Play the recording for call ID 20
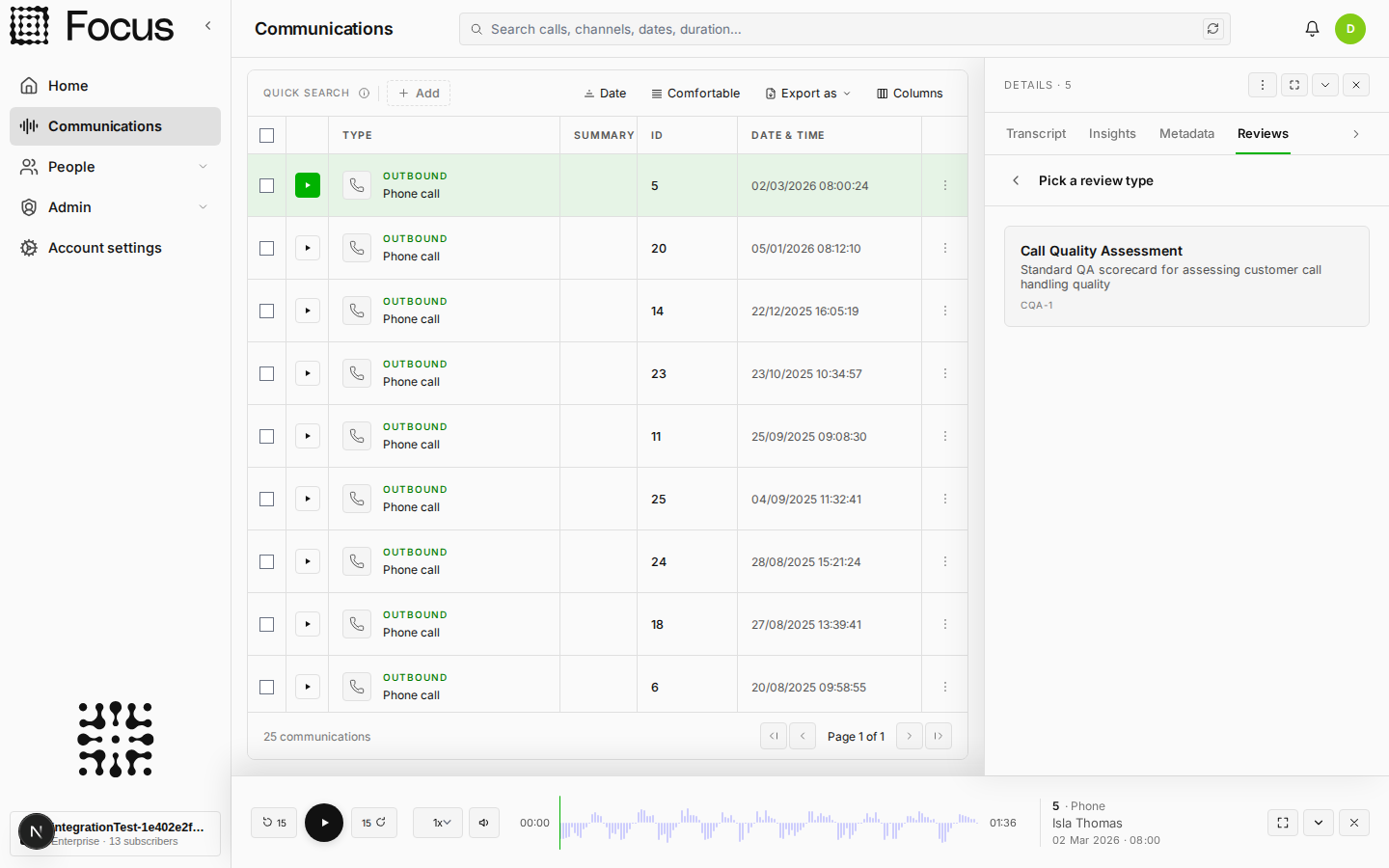Image resolution: width=1389 pixels, height=868 pixels. [x=308, y=248]
